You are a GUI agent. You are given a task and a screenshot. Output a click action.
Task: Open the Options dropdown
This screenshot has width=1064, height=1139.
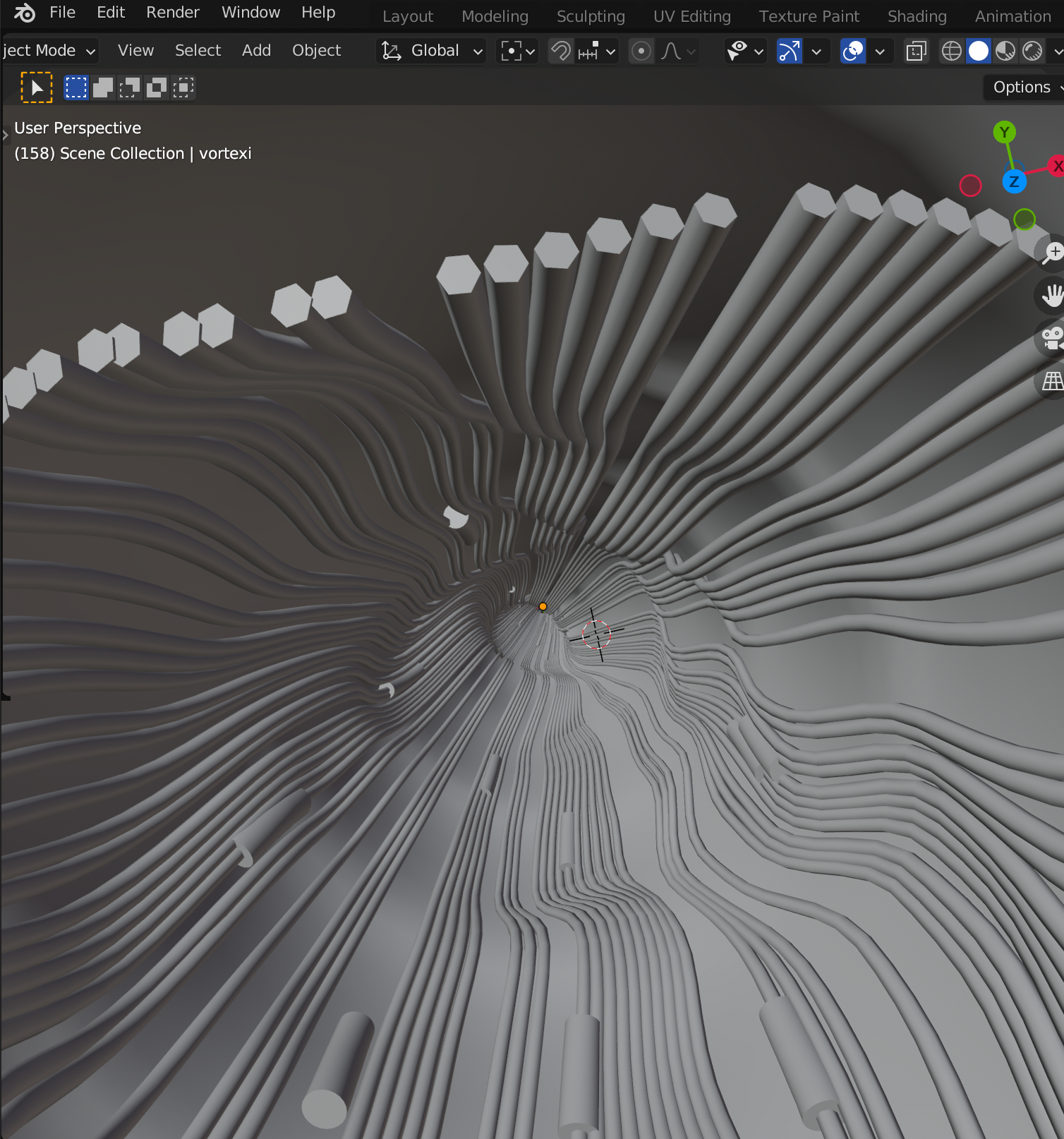click(1024, 88)
